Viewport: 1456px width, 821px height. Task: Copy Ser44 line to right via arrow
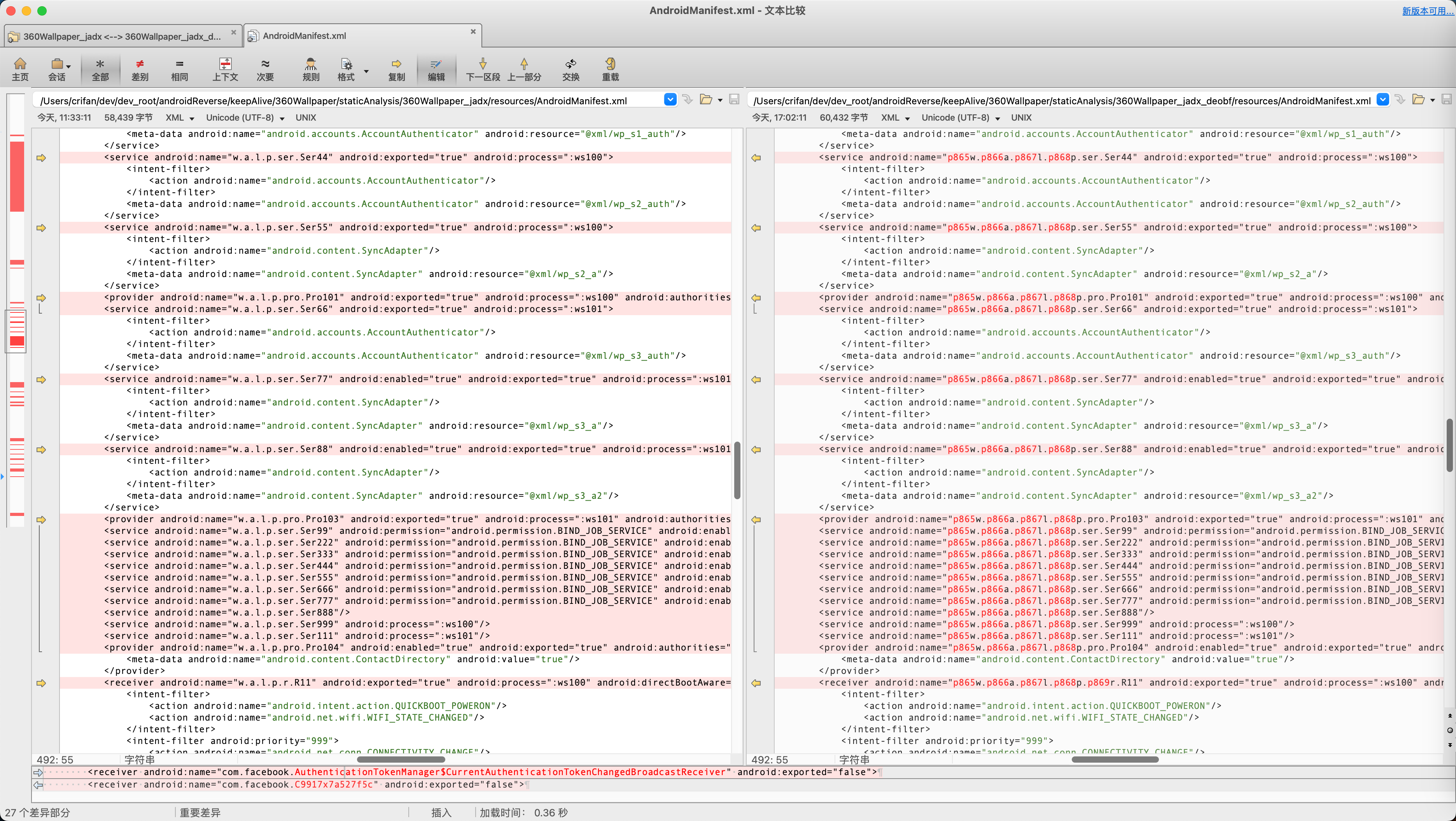pyautogui.click(x=41, y=158)
